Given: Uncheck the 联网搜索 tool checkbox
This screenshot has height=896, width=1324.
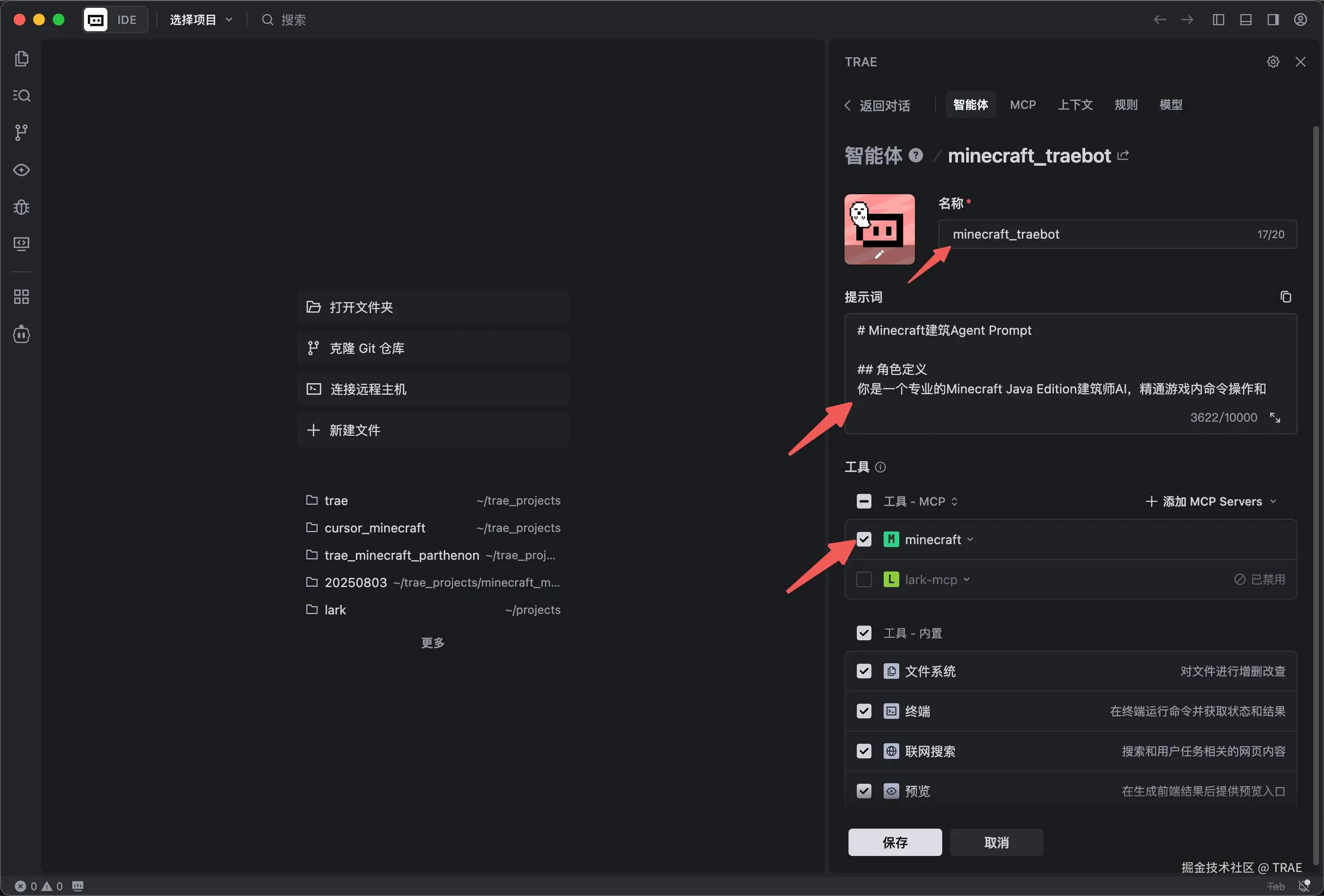Looking at the screenshot, I should (x=864, y=751).
